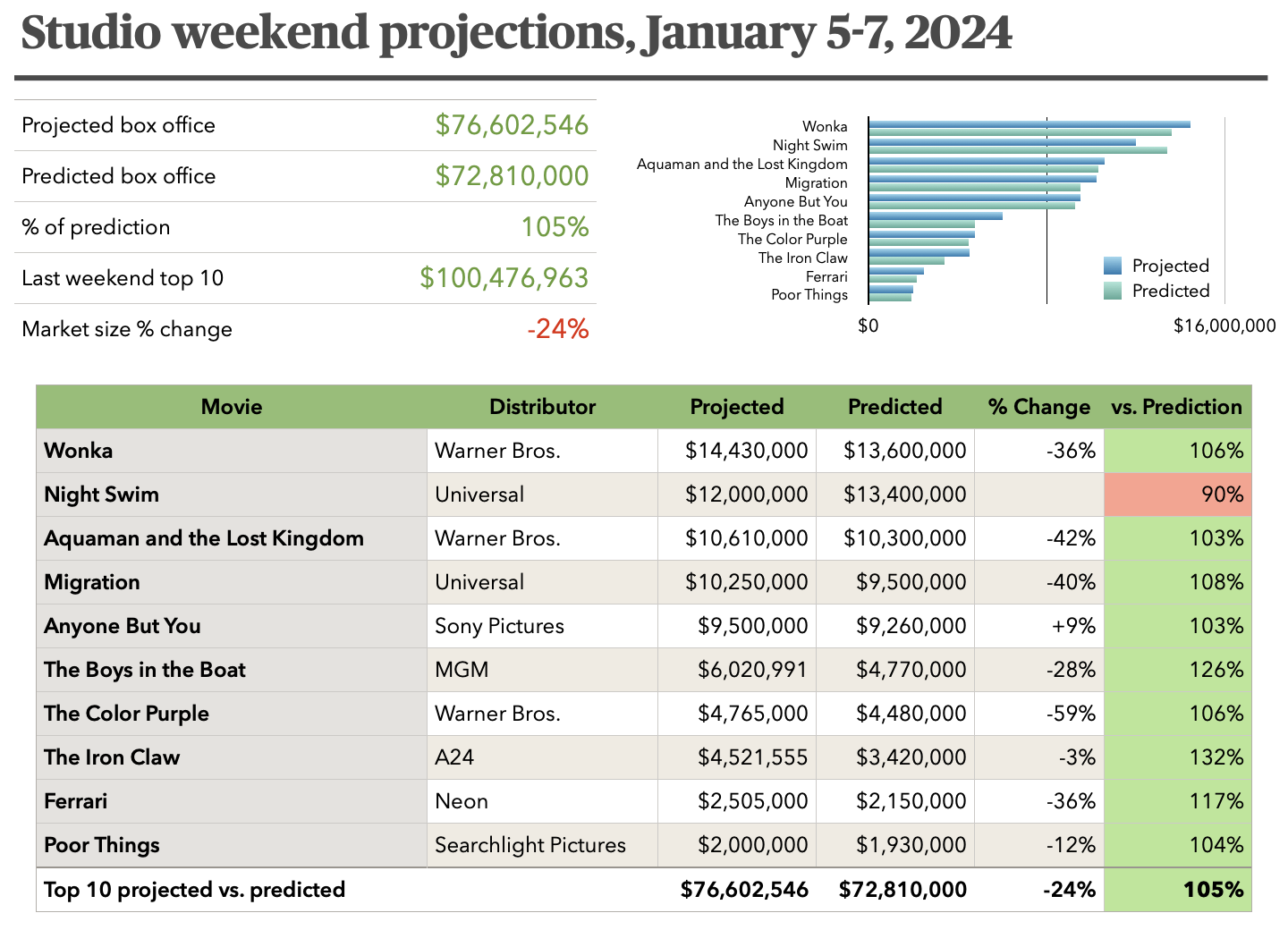Viewport: 1288px width, 930px height.
Task: Click the Sony Pictures distributor cell
Action: (x=499, y=626)
